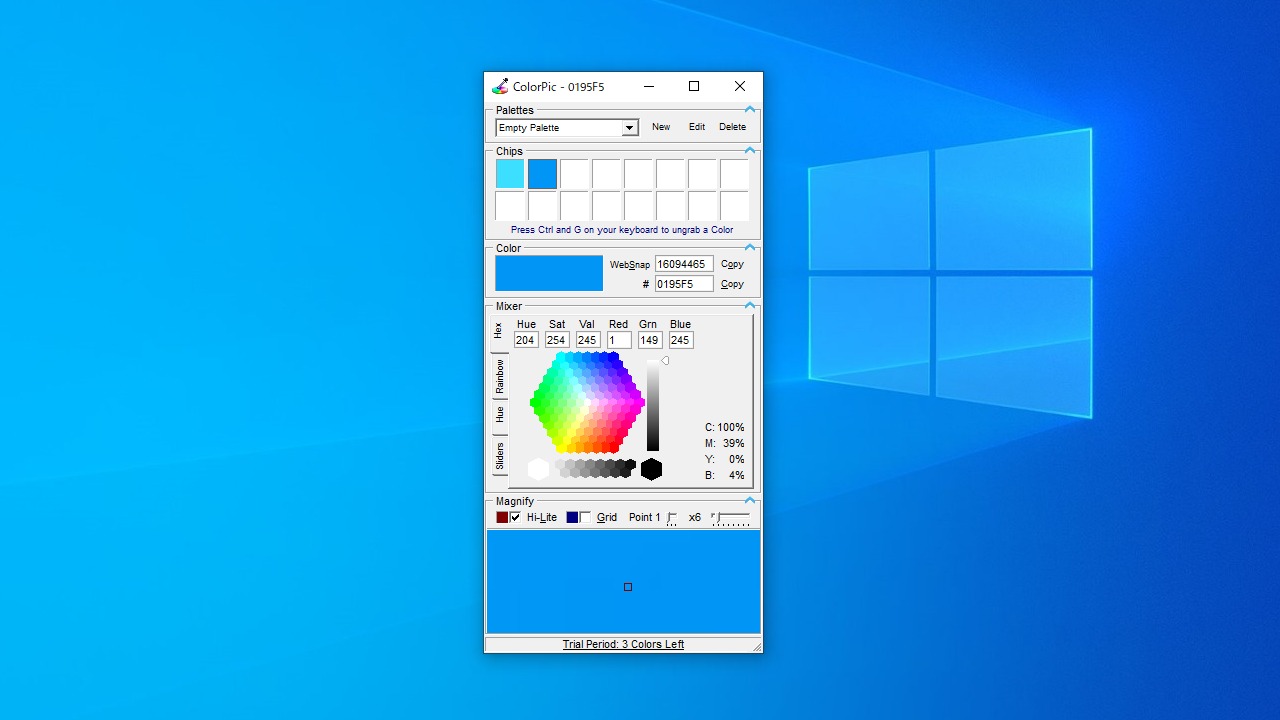Switch to the Hue mixer tab
Image resolution: width=1280 pixels, height=720 pixels.
[499, 415]
